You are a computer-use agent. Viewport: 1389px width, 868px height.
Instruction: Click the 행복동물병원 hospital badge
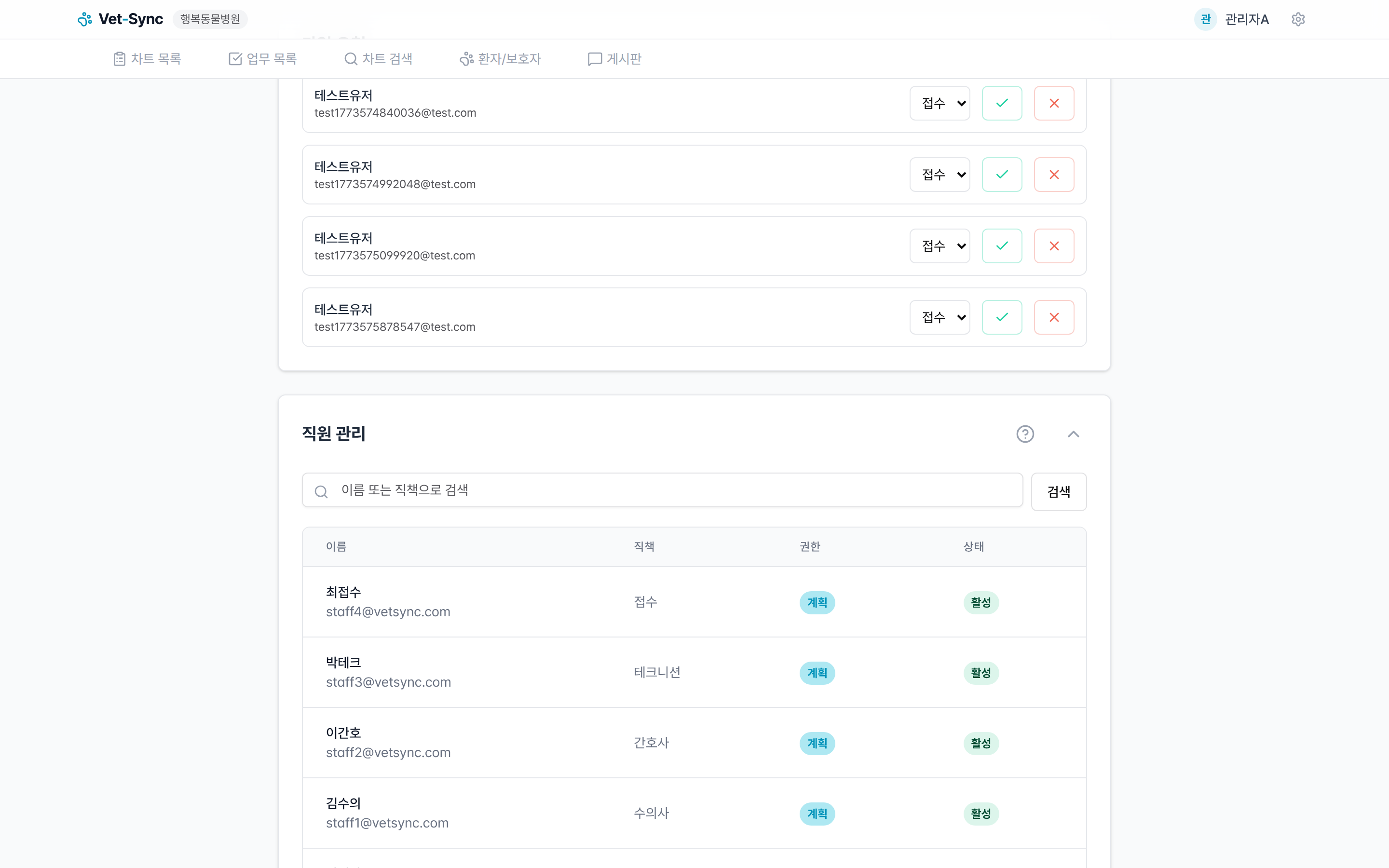tap(209, 19)
